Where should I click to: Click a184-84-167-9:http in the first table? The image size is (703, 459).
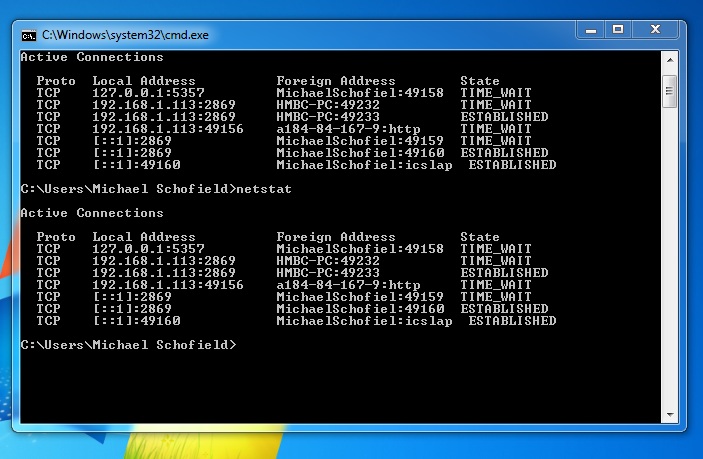click(x=348, y=129)
